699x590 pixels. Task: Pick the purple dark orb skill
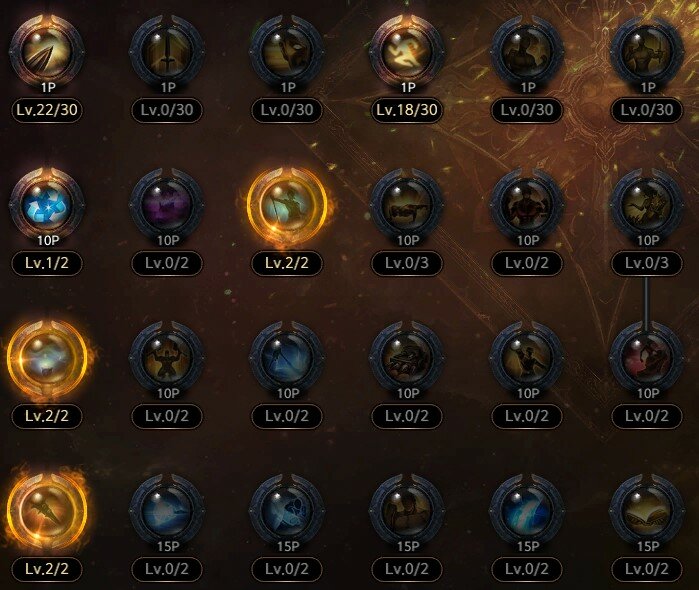pyautogui.click(x=167, y=205)
